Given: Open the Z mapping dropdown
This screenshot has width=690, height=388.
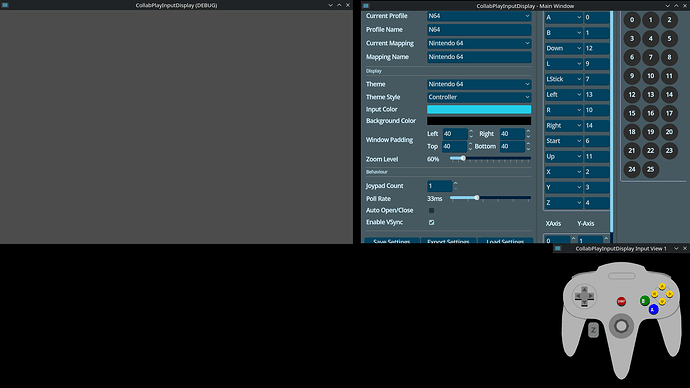Looking at the screenshot, I should (563, 203).
